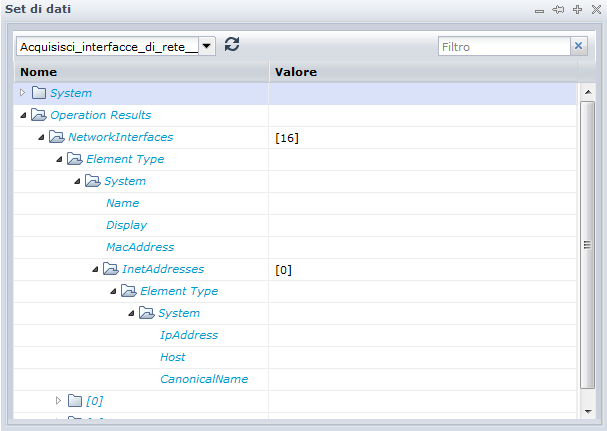Collapse the Element Type node under NetworkInterfaces
Viewport: 607px width, 431px height.
click(x=59, y=159)
